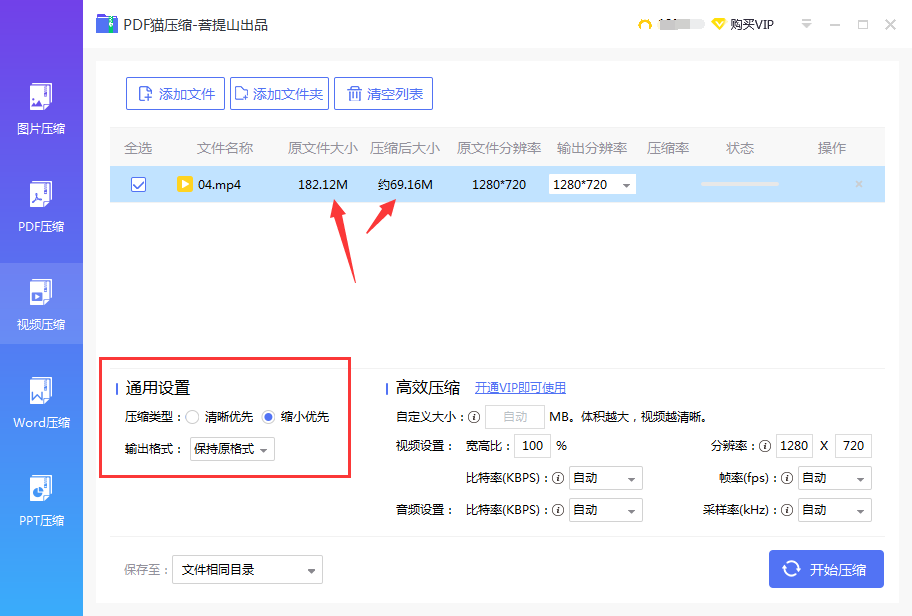Image resolution: width=912 pixels, height=616 pixels.
Task: Click the info icon beside 采样率(kHz)
Action: (x=787, y=510)
